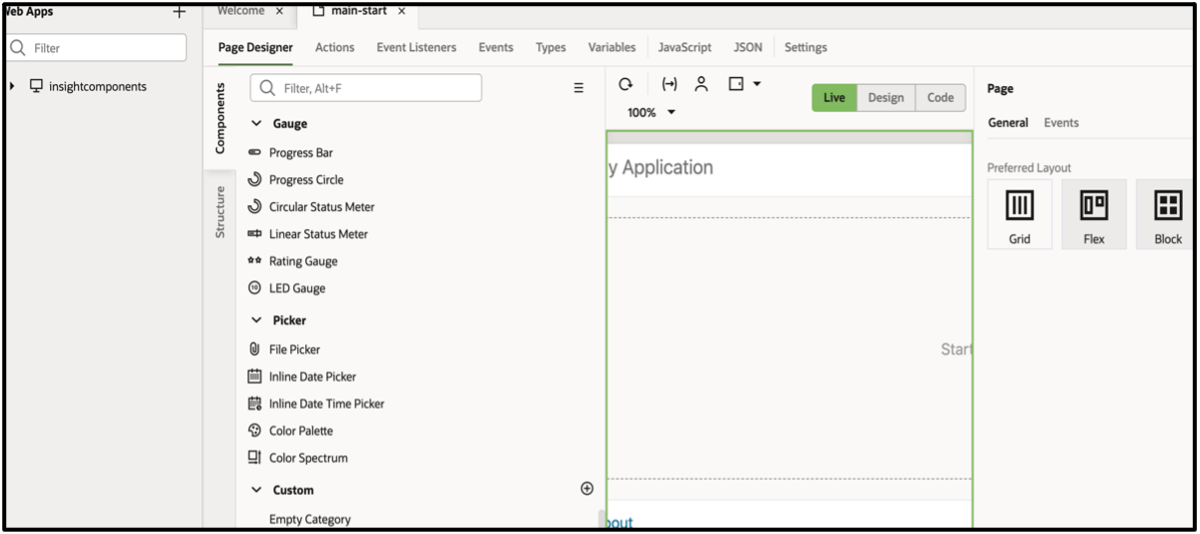Expand the insightcomponents tree node
This screenshot has height=534, width=1200.
tap(12, 87)
